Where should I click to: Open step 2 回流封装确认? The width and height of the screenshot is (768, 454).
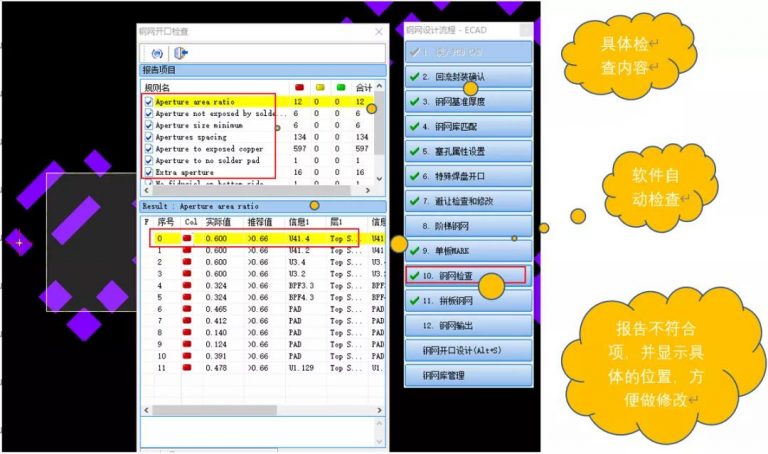pos(468,77)
